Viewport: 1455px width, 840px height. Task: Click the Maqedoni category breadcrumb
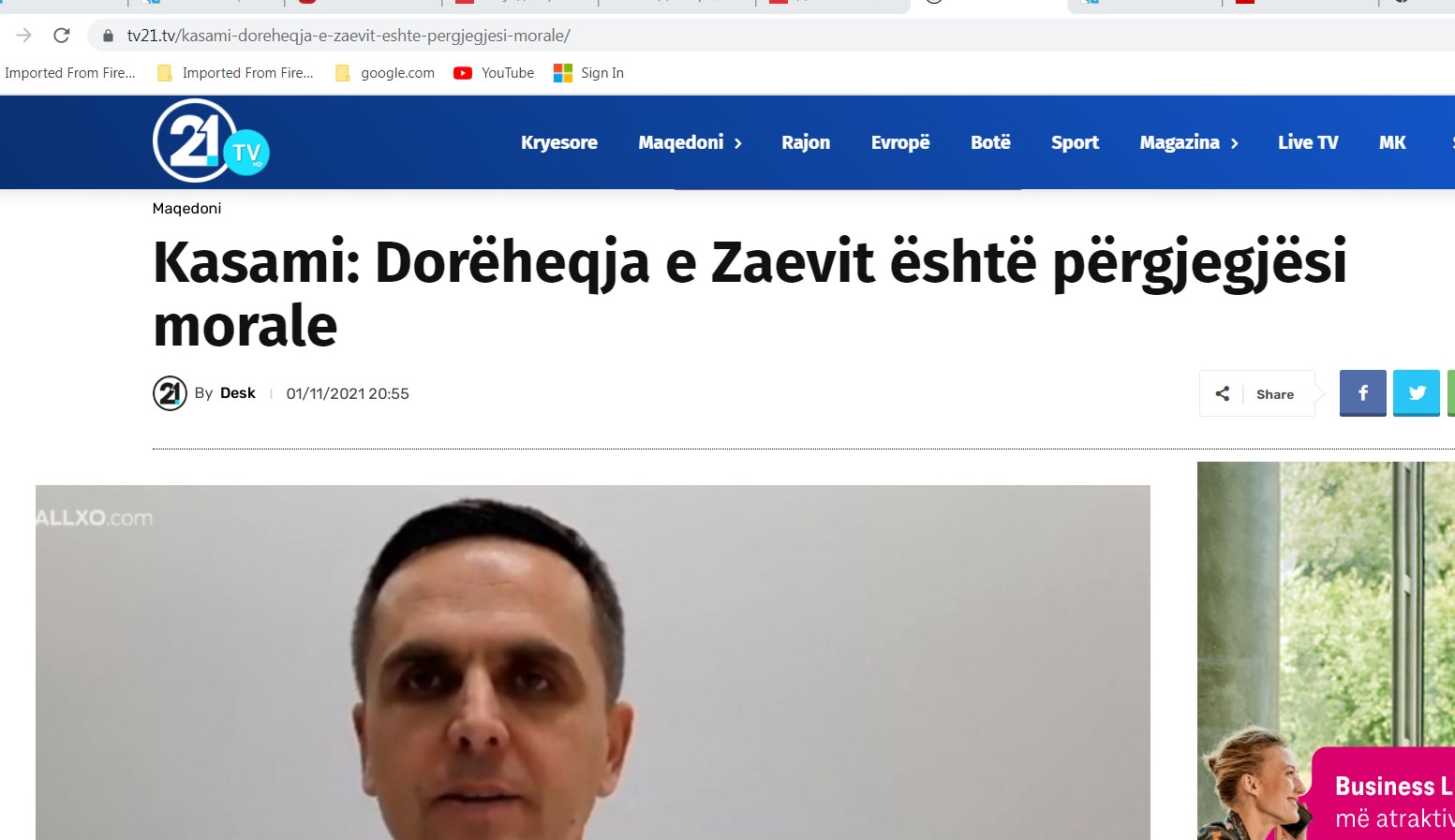coord(187,208)
